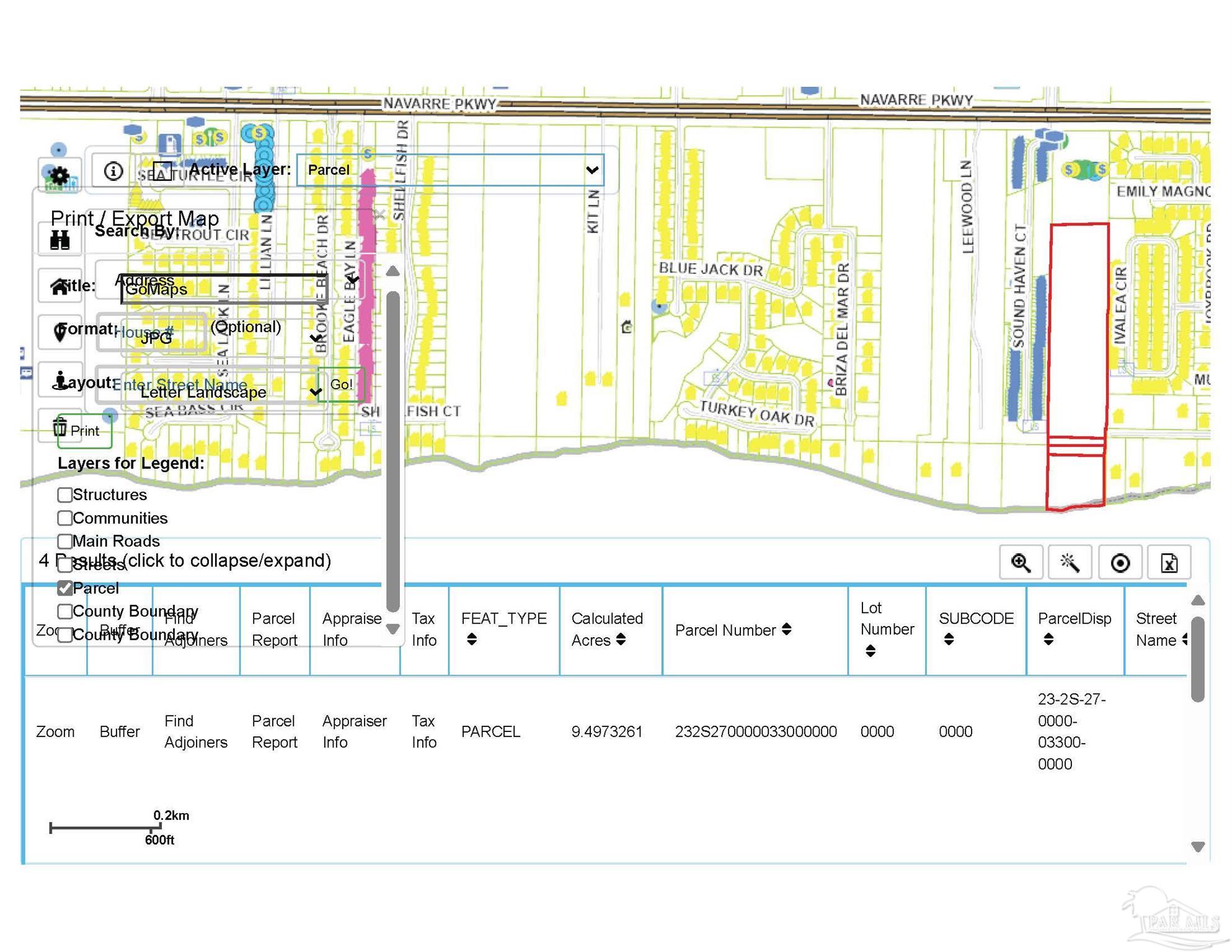
Task: Click the zoom to results magnifier icon
Action: (1021, 563)
